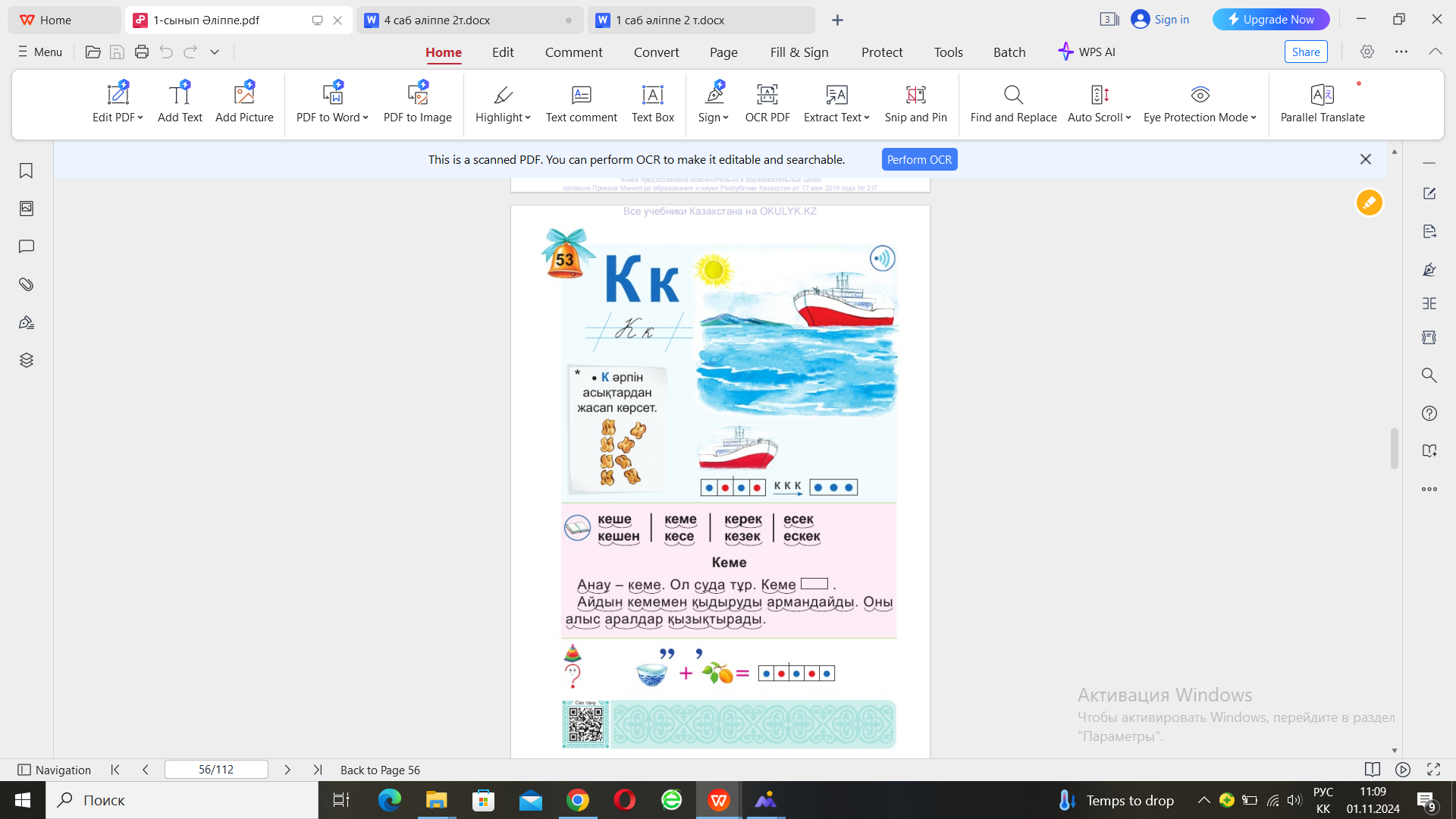This screenshot has height=819, width=1456.
Task: Click the vertical scrollbar thumb
Action: click(1394, 448)
